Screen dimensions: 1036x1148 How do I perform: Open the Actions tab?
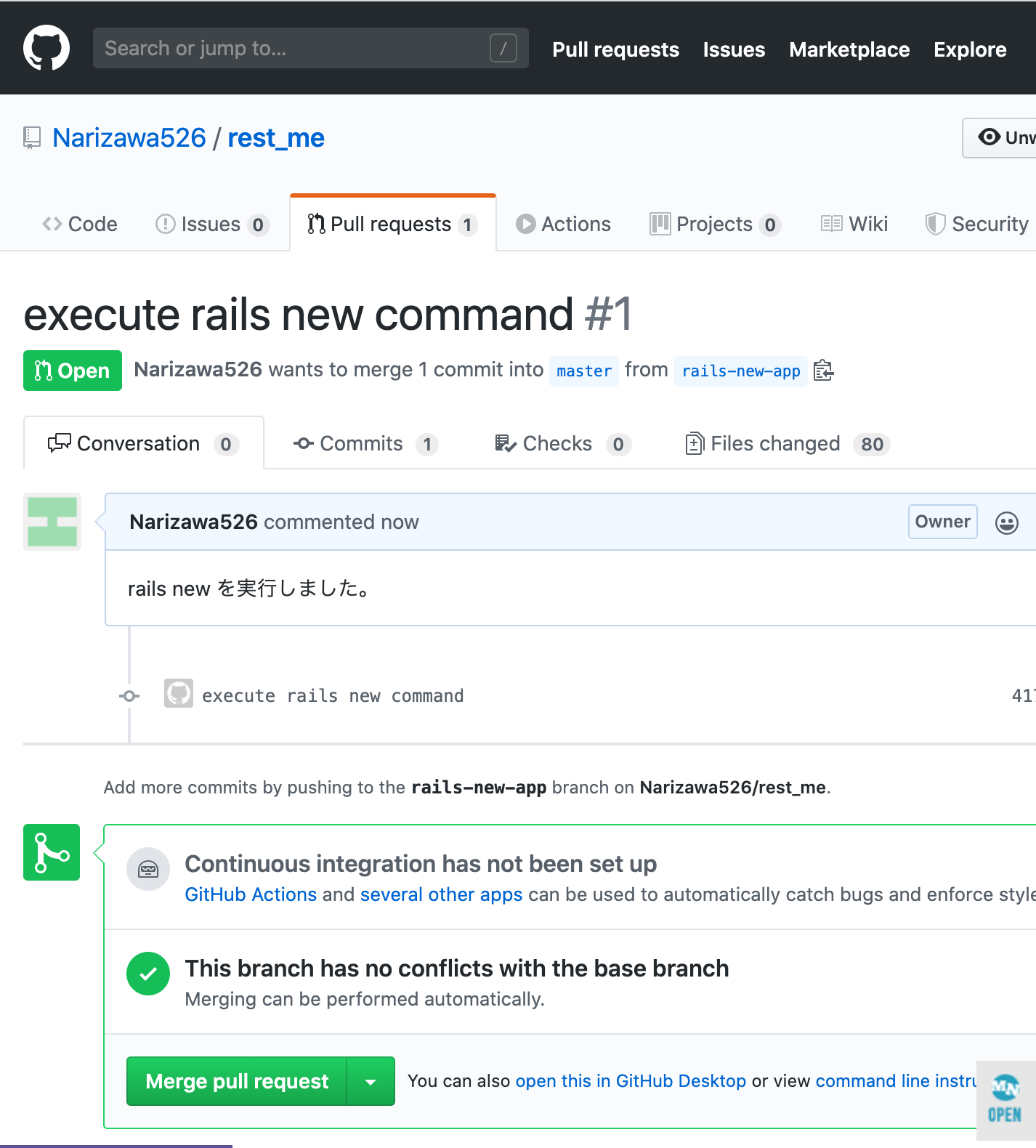click(x=563, y=224)
